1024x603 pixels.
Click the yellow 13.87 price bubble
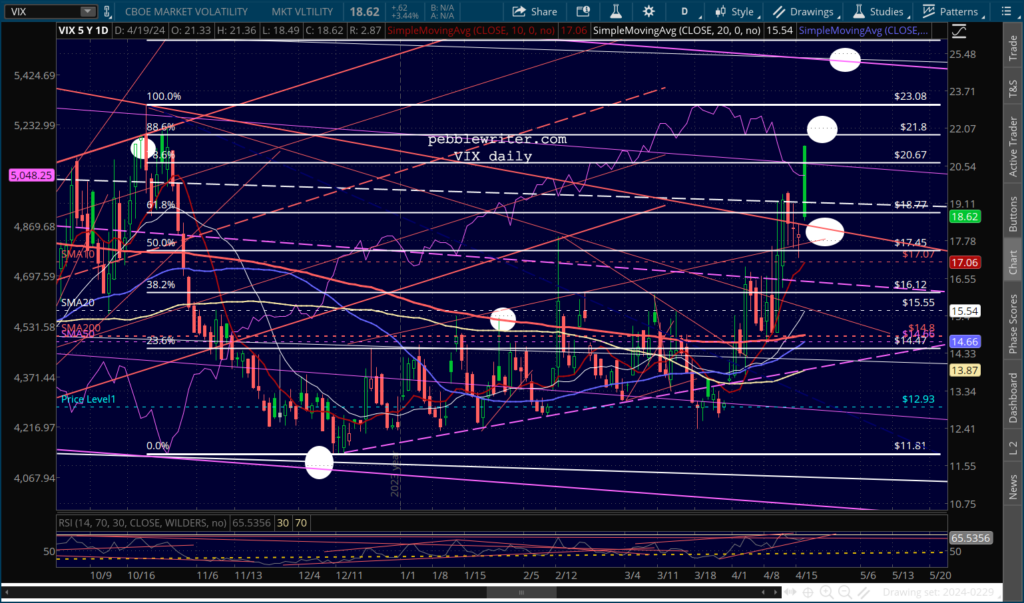tap(965, 370)
